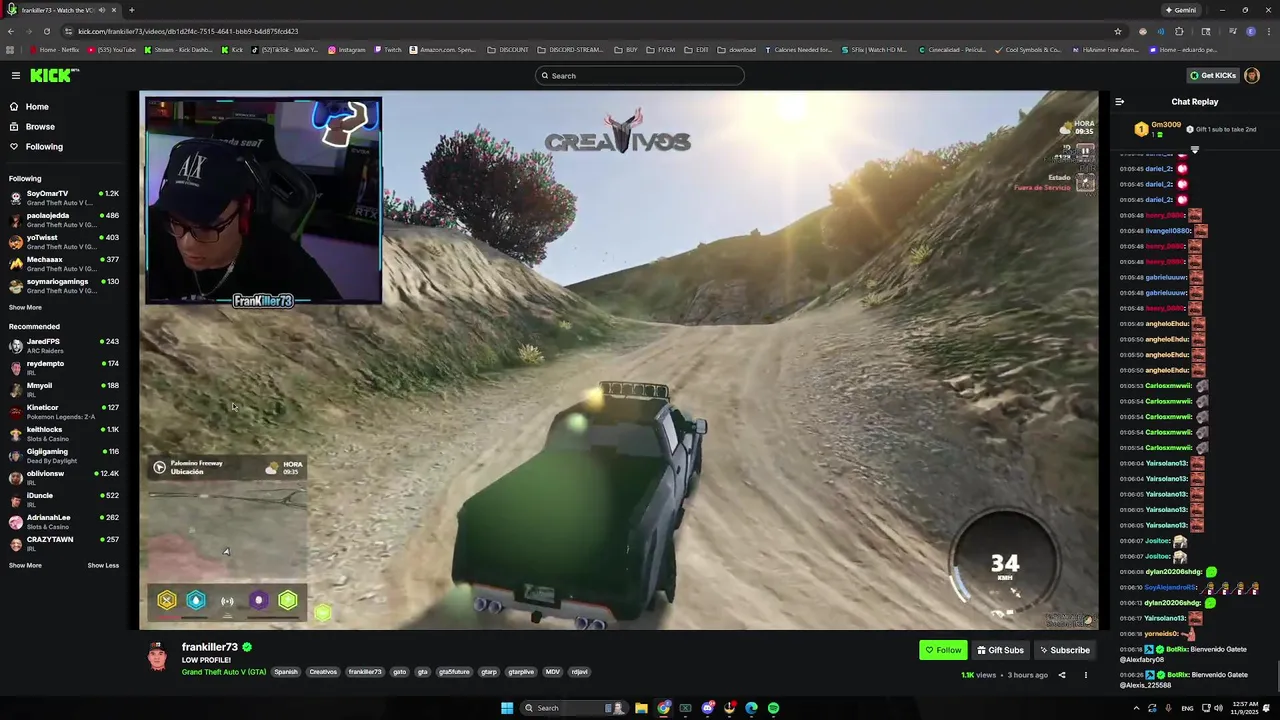Show hidden system tray icons

click(x=1136, y=708)
